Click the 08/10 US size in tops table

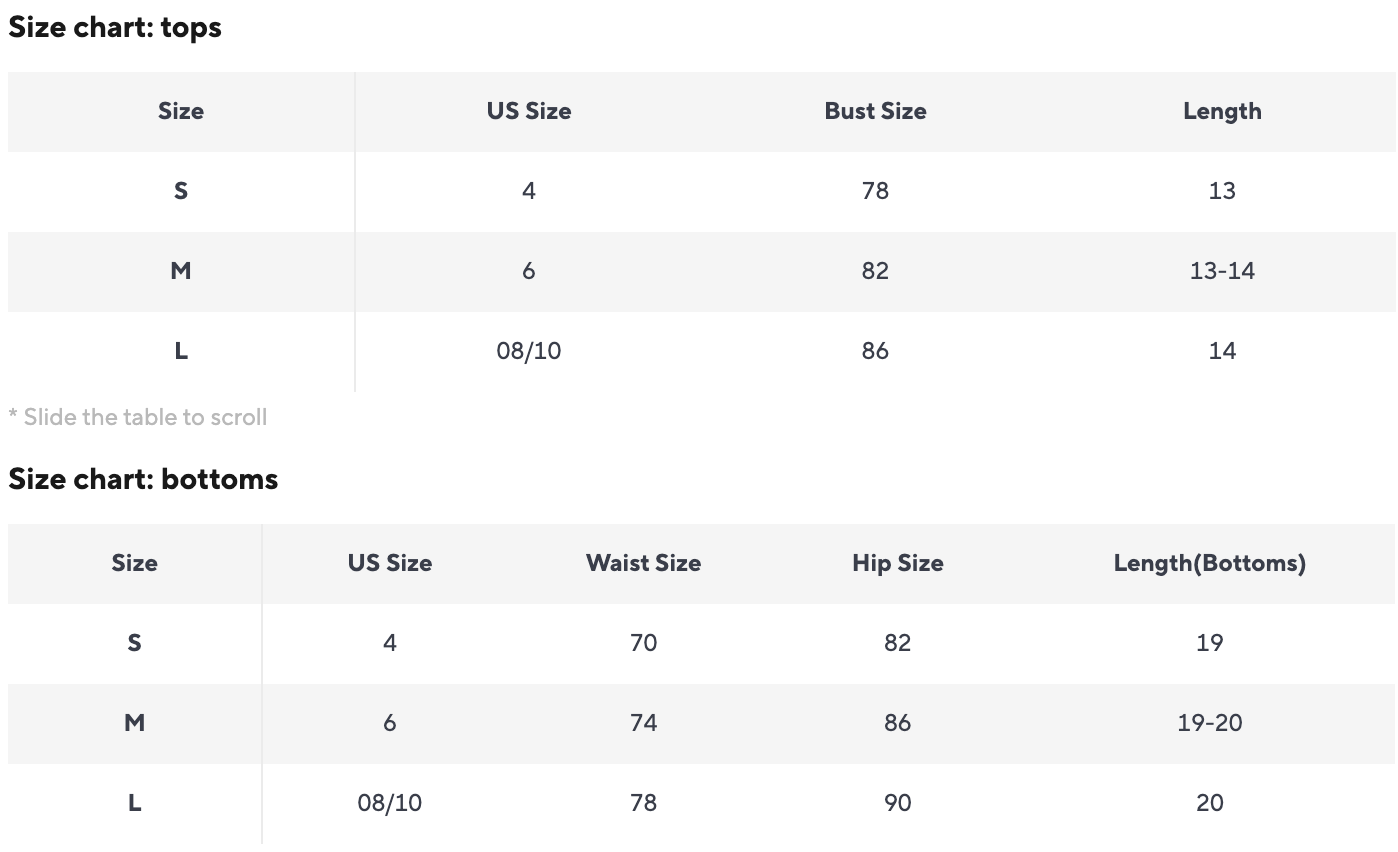(x=528, y=351)
